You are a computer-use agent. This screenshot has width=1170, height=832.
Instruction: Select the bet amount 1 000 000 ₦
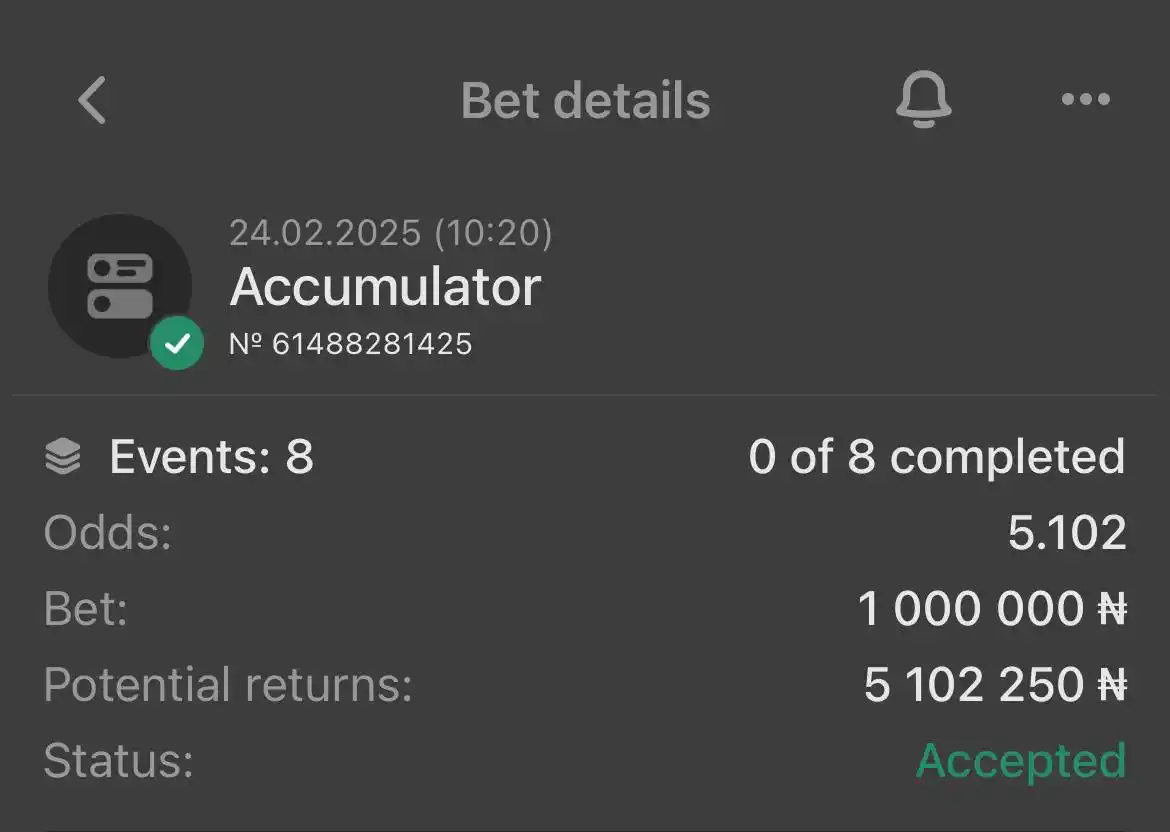point(992,609)
